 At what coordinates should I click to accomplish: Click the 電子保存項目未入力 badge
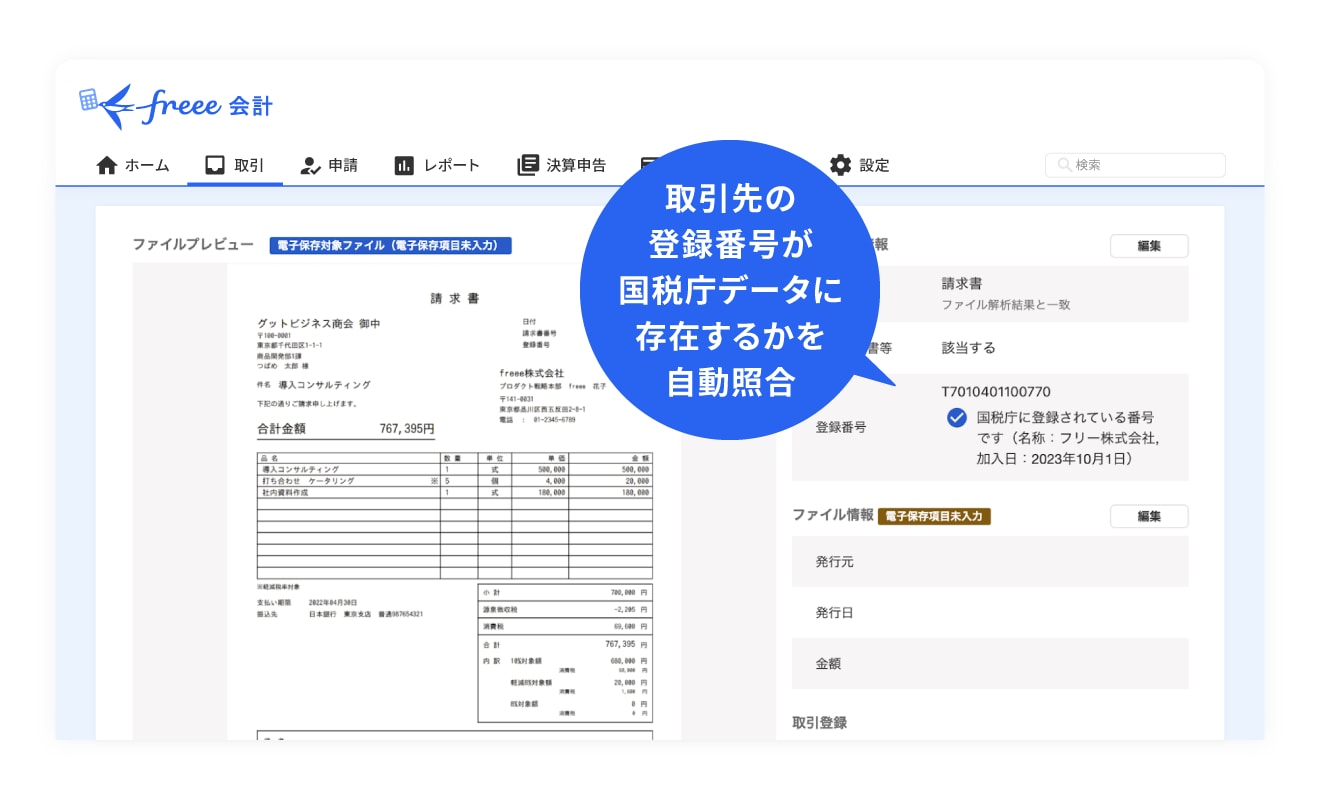934,516
